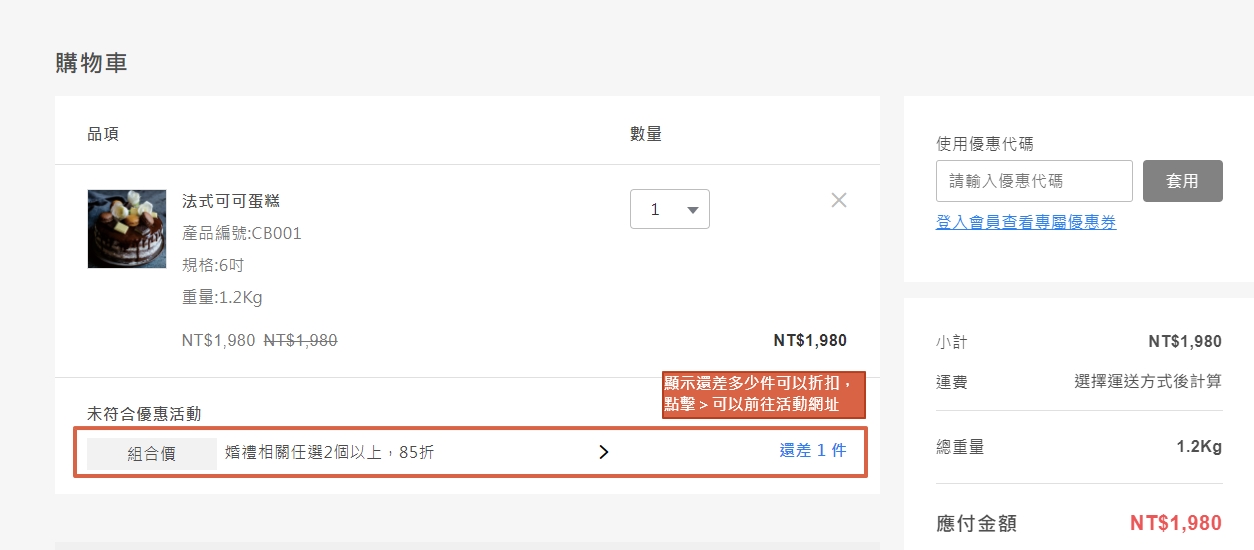Image resolution: width=1254 pixels, height=550 pixels.
Task: Remove the 法式可可蛋糕 item with the X icon
Action: [x=839, y=200]
